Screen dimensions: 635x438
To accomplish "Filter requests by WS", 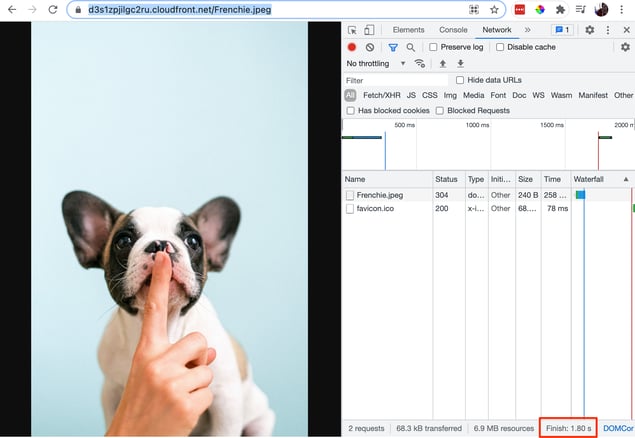I will (538, 96).
